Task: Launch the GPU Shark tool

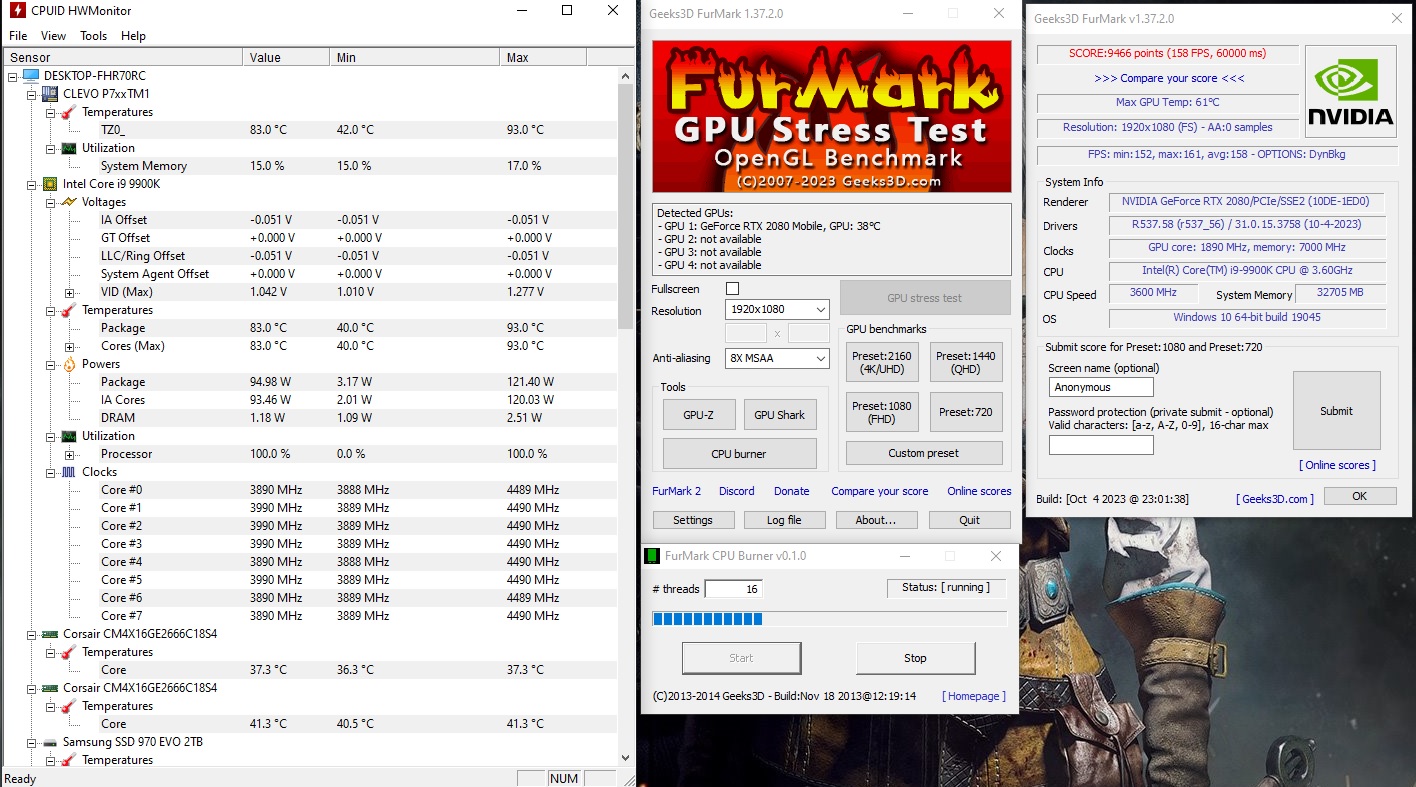Action: point(780,415)
